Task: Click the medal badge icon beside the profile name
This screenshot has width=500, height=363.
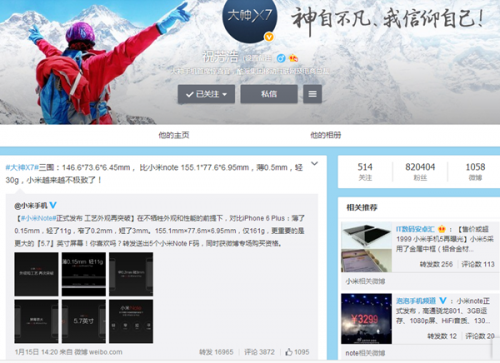Action: [x=294, y=58]
